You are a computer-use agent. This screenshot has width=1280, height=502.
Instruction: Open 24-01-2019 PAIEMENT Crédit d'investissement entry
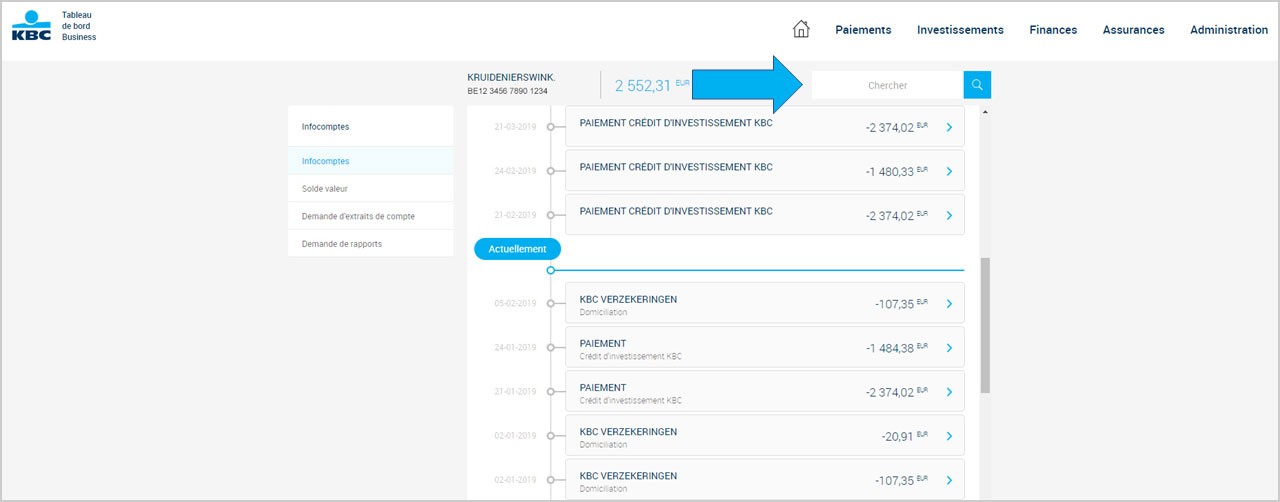tap(765, 348)
